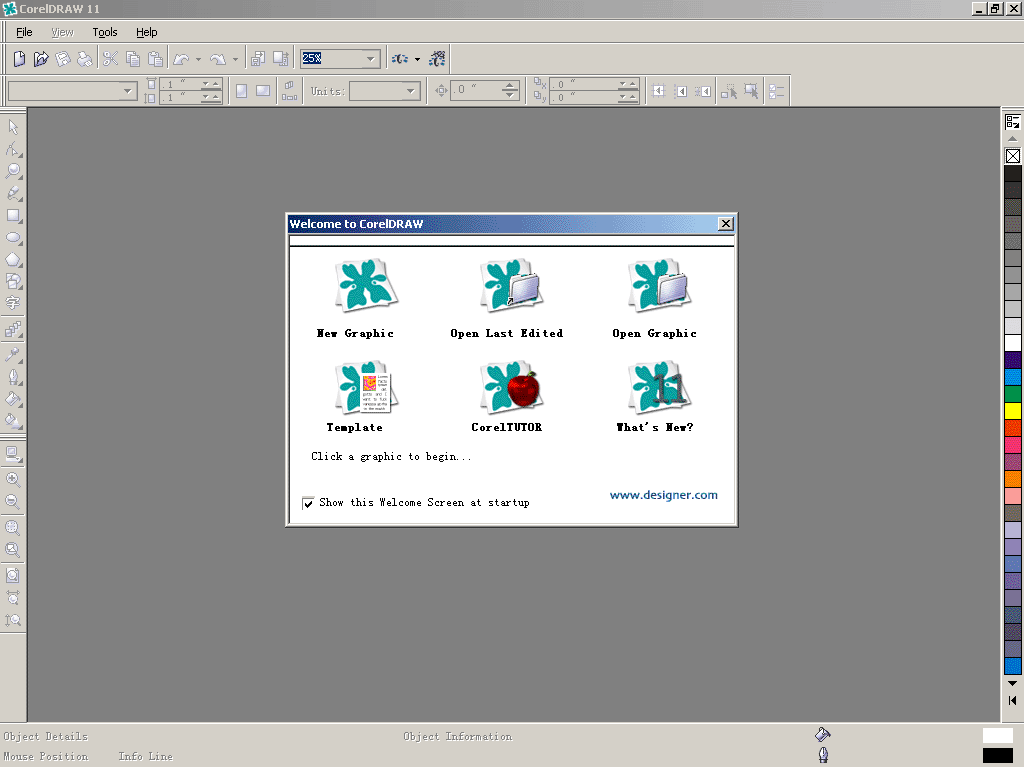The width and height of the screenshot is (1024, 768).
Task: Expand the Application Launcher dropdown arrow
Action: [417, 59]
